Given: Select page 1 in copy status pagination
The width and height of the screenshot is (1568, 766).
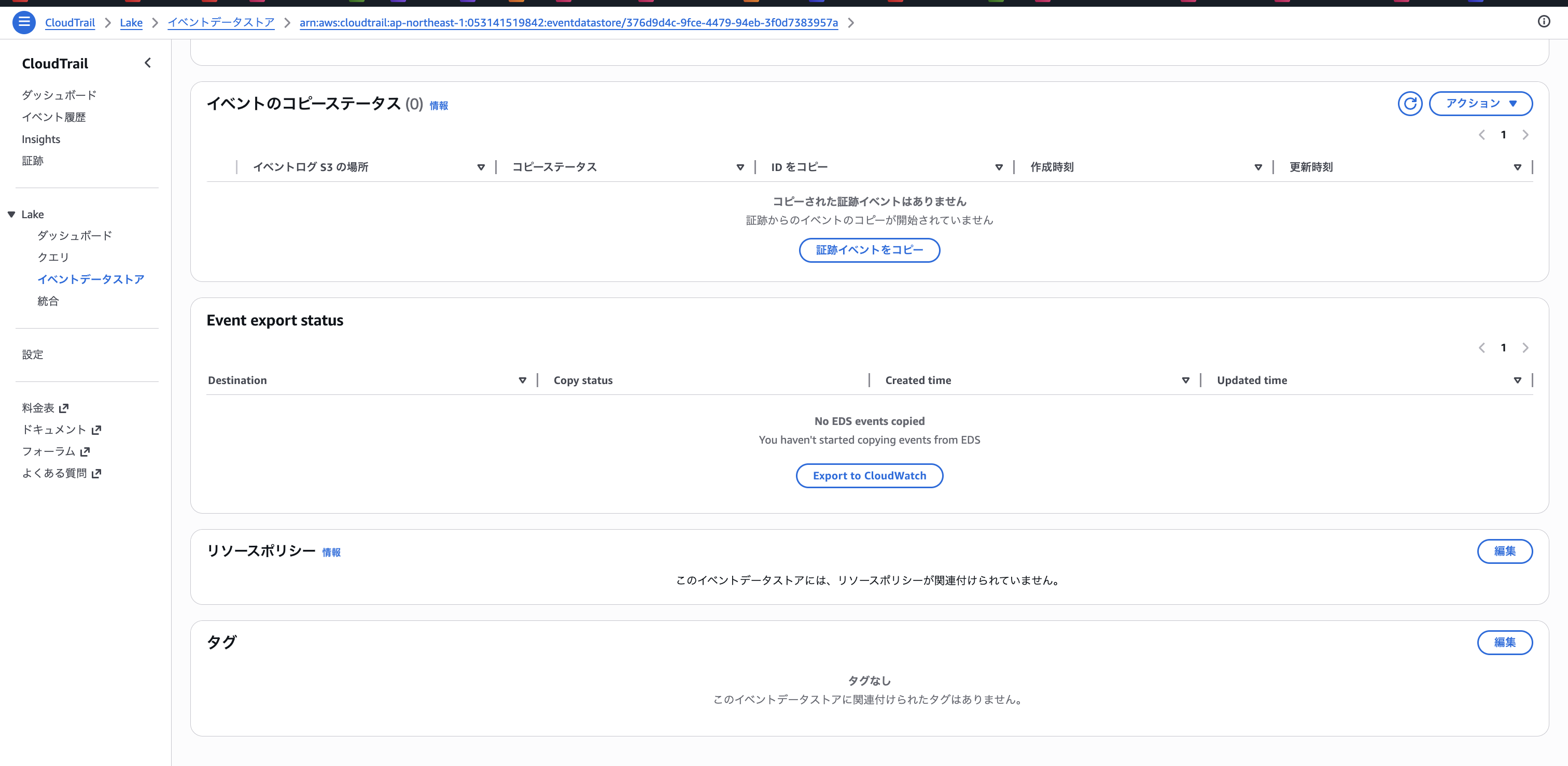Looking at the screenshot, I should (1504, 135).
